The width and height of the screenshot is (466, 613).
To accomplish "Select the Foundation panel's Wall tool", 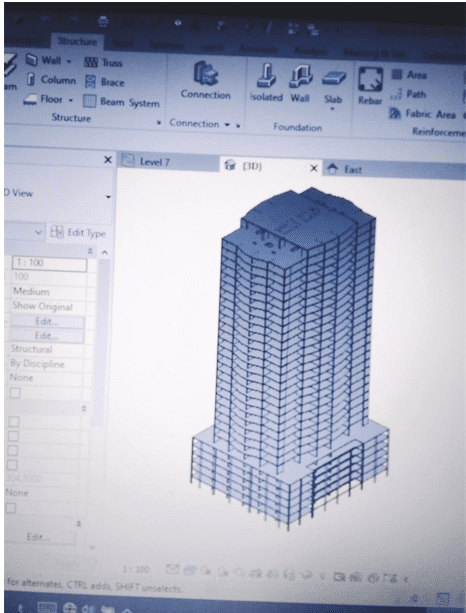I will (300, 83).
